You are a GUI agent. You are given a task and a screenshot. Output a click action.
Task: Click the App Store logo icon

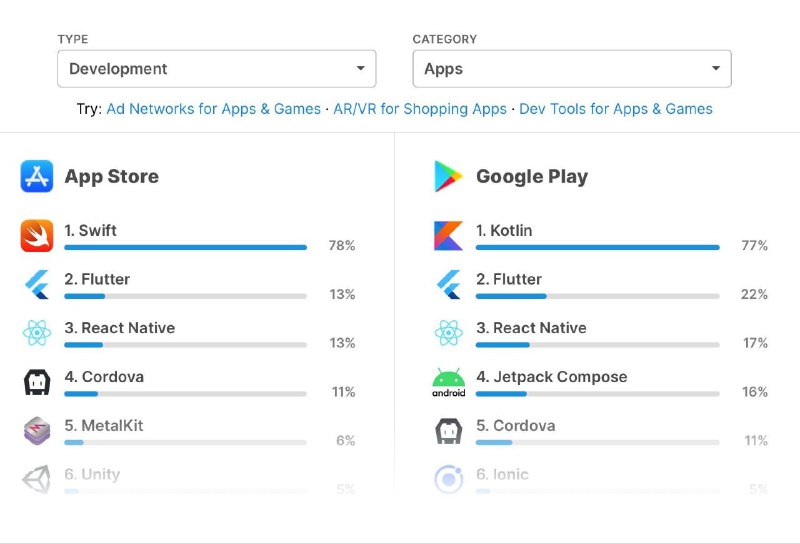[x=37, y=176]
